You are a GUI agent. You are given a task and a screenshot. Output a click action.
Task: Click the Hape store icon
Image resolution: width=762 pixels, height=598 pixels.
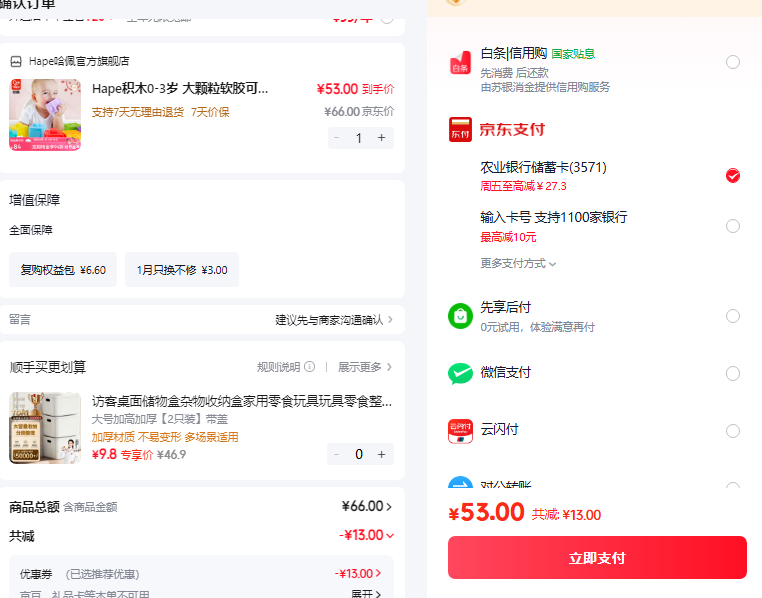click(x=16, y=61)
